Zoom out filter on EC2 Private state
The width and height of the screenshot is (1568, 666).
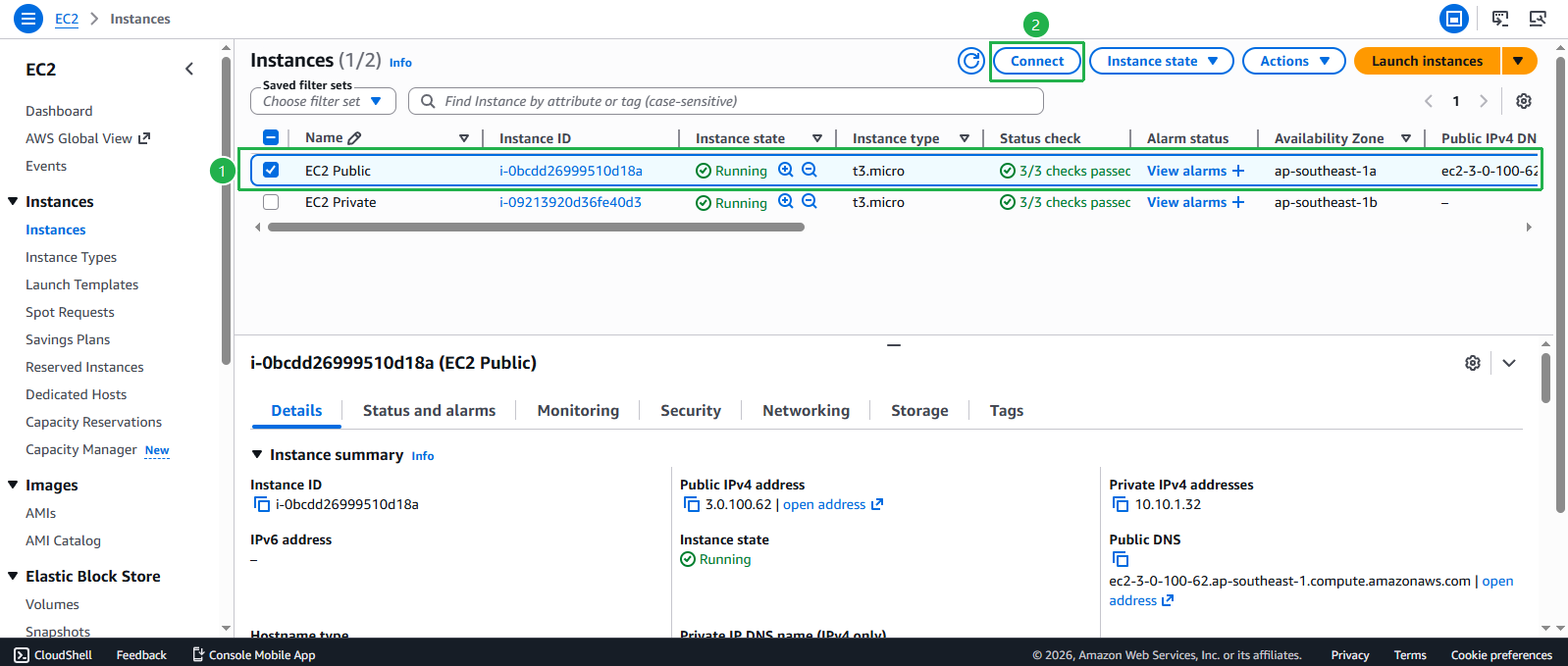[x=810, y=201]
